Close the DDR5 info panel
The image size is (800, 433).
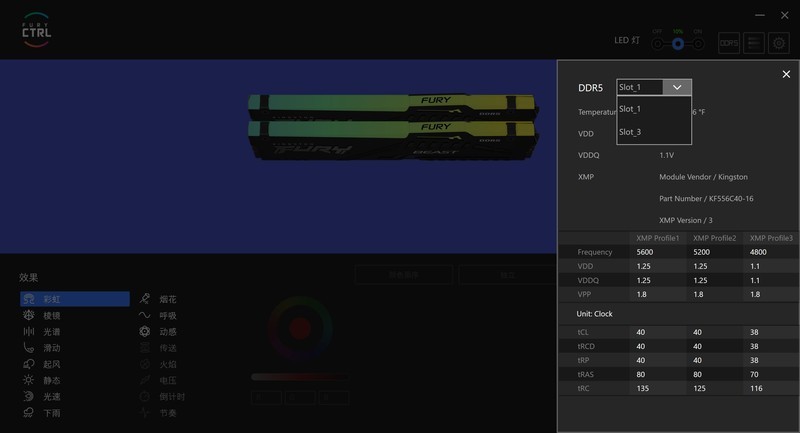(786, 74)
